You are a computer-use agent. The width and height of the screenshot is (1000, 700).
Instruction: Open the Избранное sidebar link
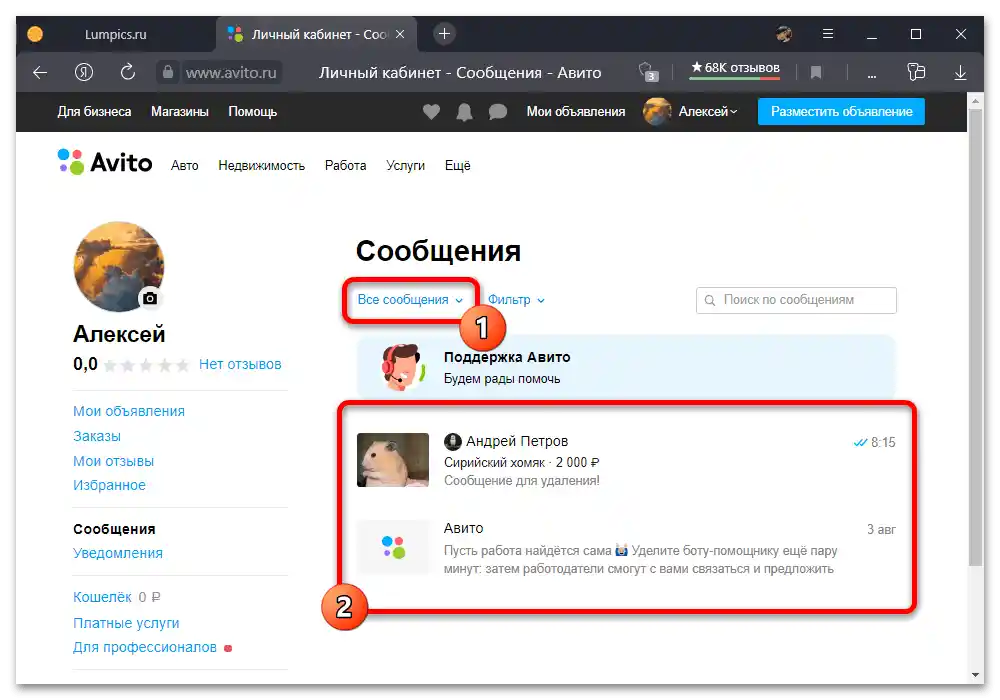[109, 485]
